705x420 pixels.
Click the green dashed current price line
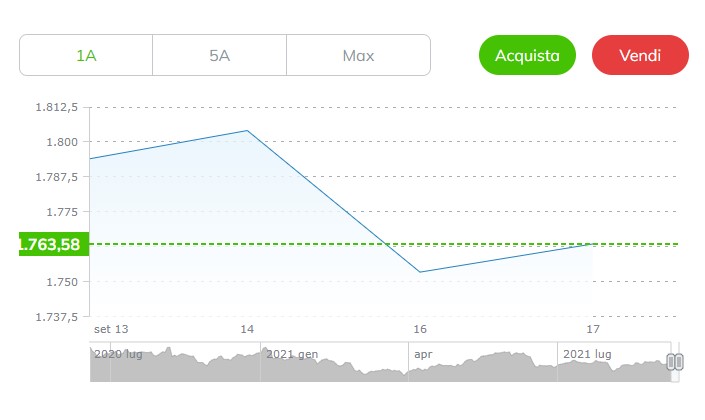[384, 244]
